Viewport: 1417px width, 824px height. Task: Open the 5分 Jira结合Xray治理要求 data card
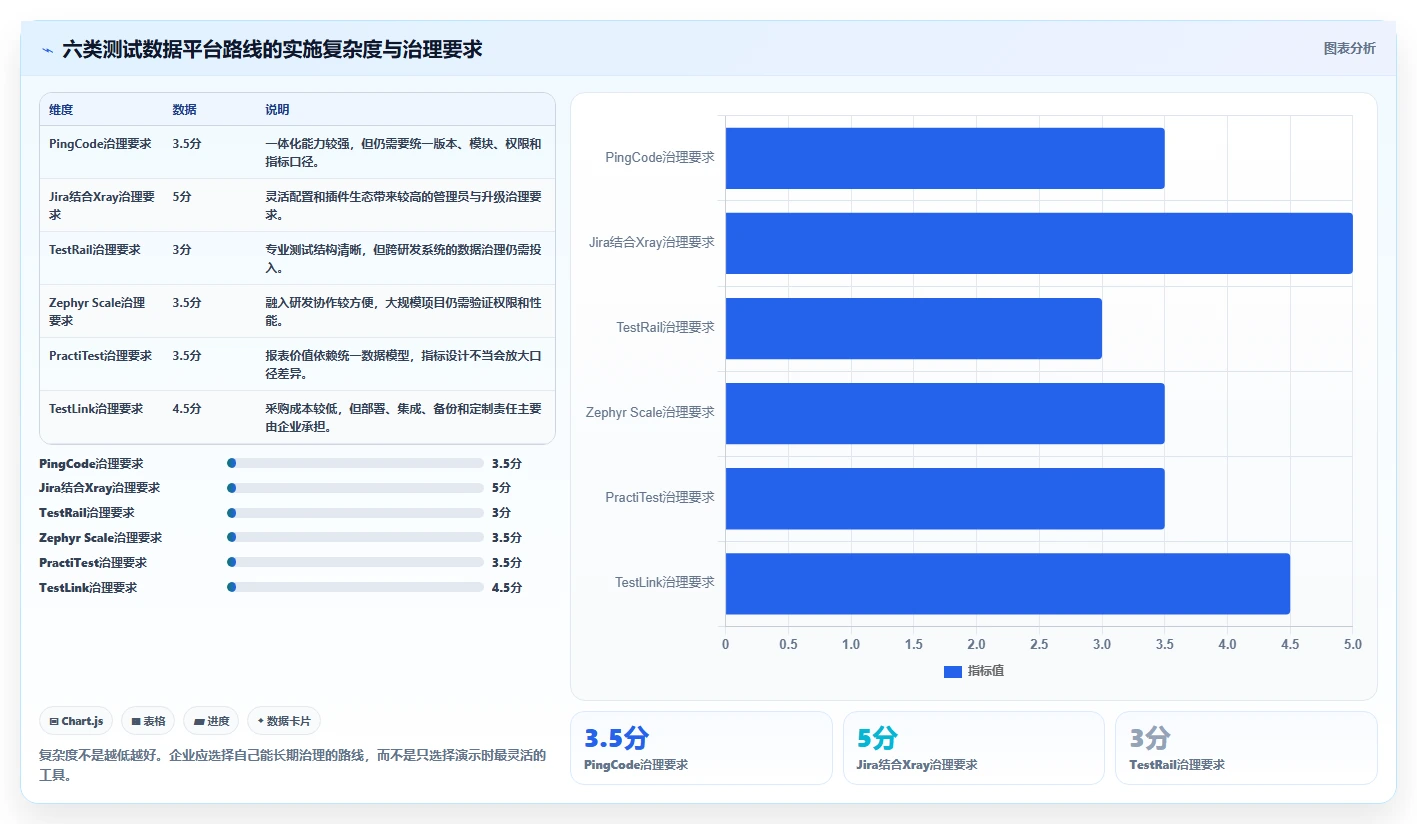(974, 748)
